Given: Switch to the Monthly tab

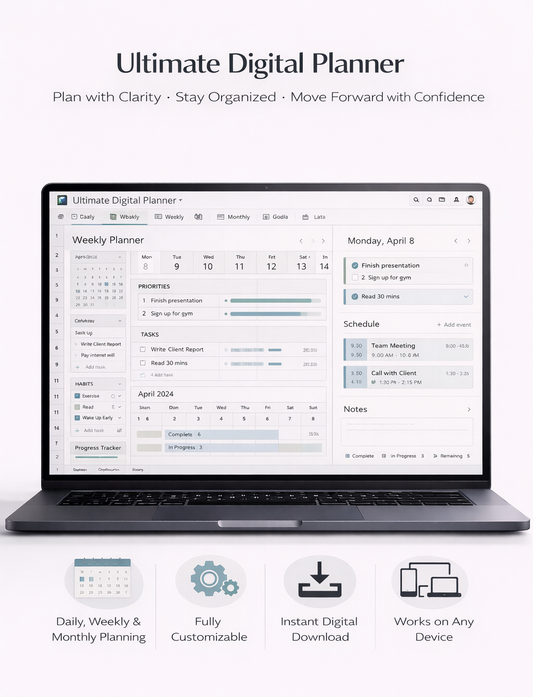Looking at the screenshot, I should click(x=233, y=217).
